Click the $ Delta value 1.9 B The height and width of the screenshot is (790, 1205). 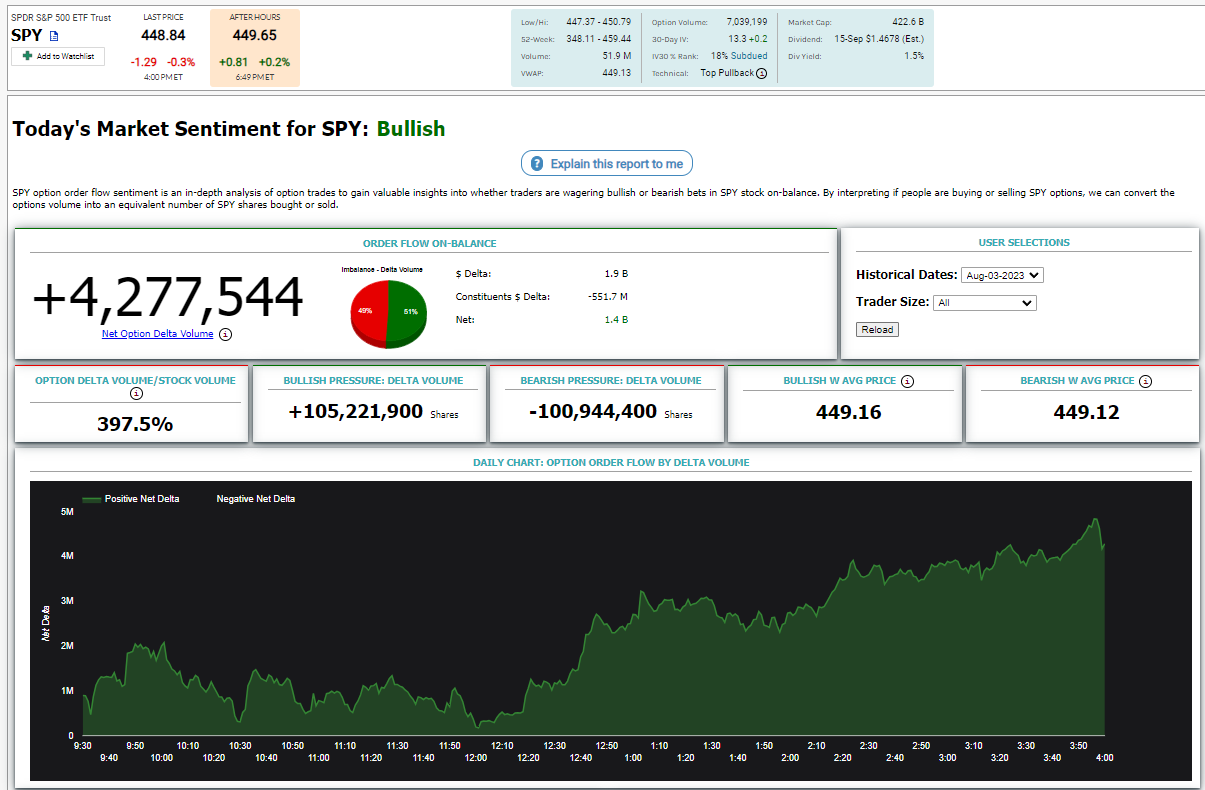tap(616, 273)
